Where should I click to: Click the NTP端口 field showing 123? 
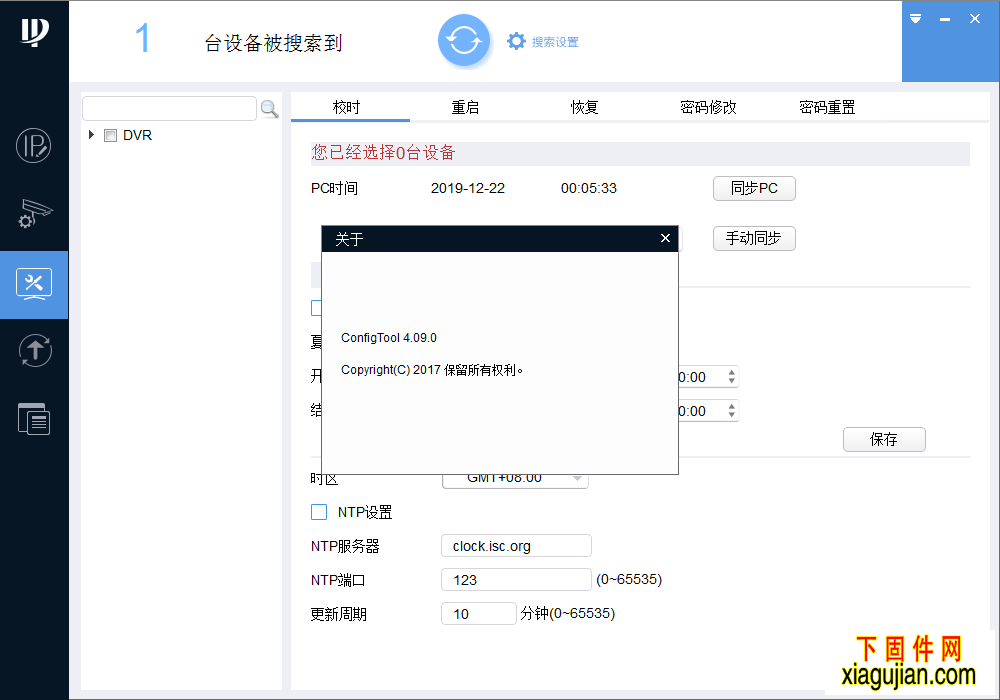pyautogui.click(x=516, y=580)
